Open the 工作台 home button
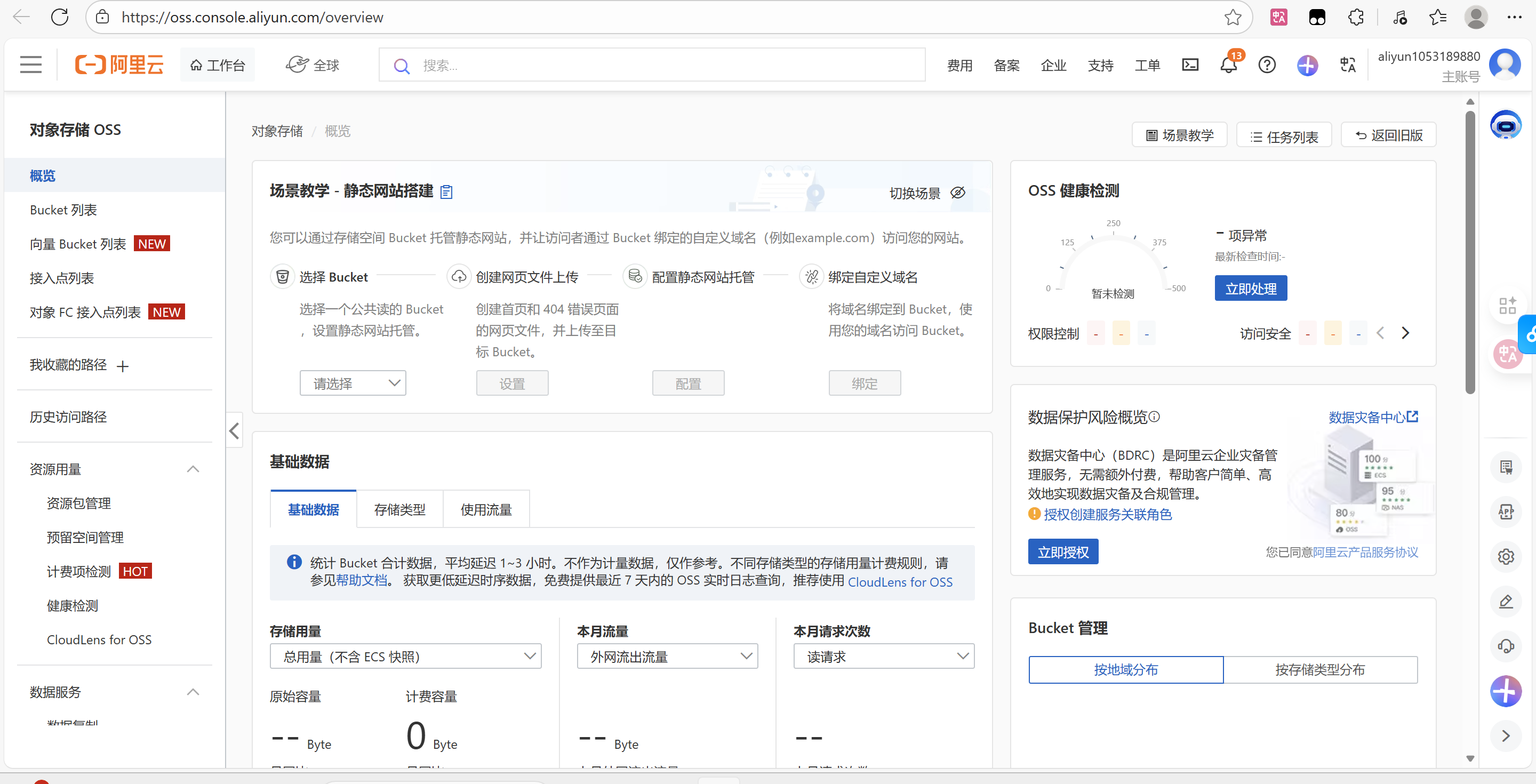The height and width of the screenshot is (784, 1536). coord(217,65)
